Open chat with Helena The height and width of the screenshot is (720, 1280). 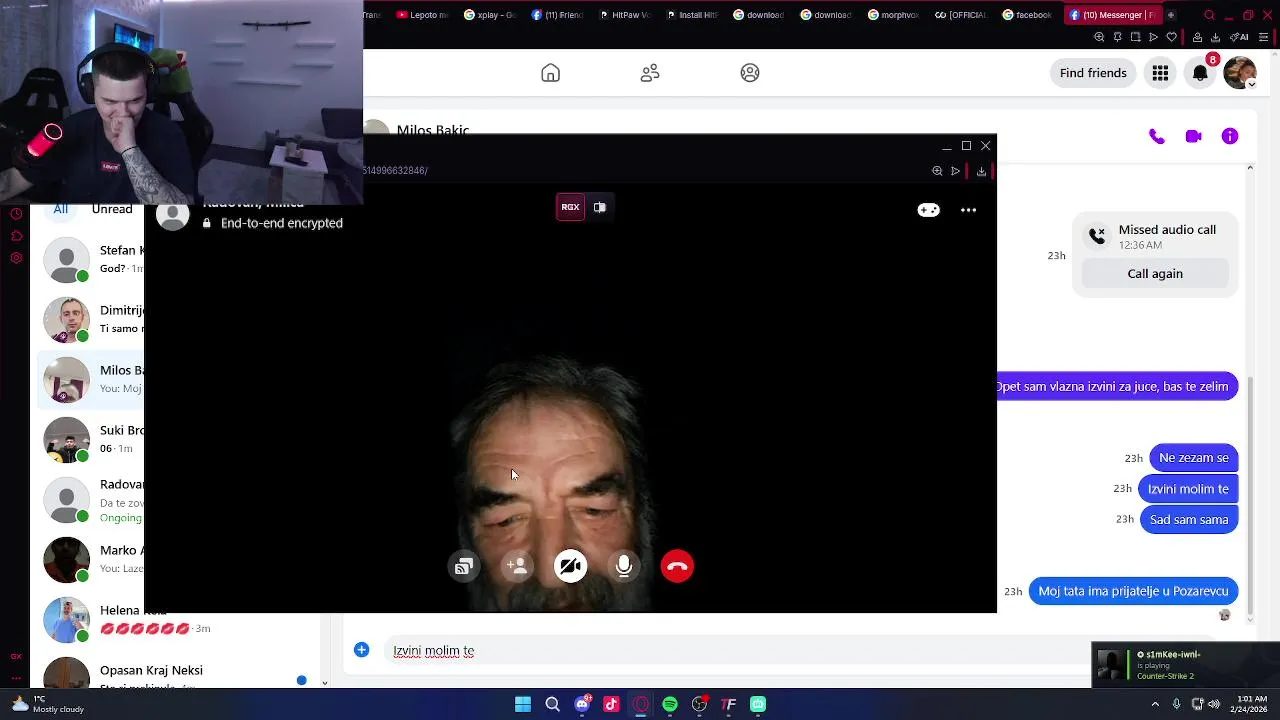[x=180, y=620]
